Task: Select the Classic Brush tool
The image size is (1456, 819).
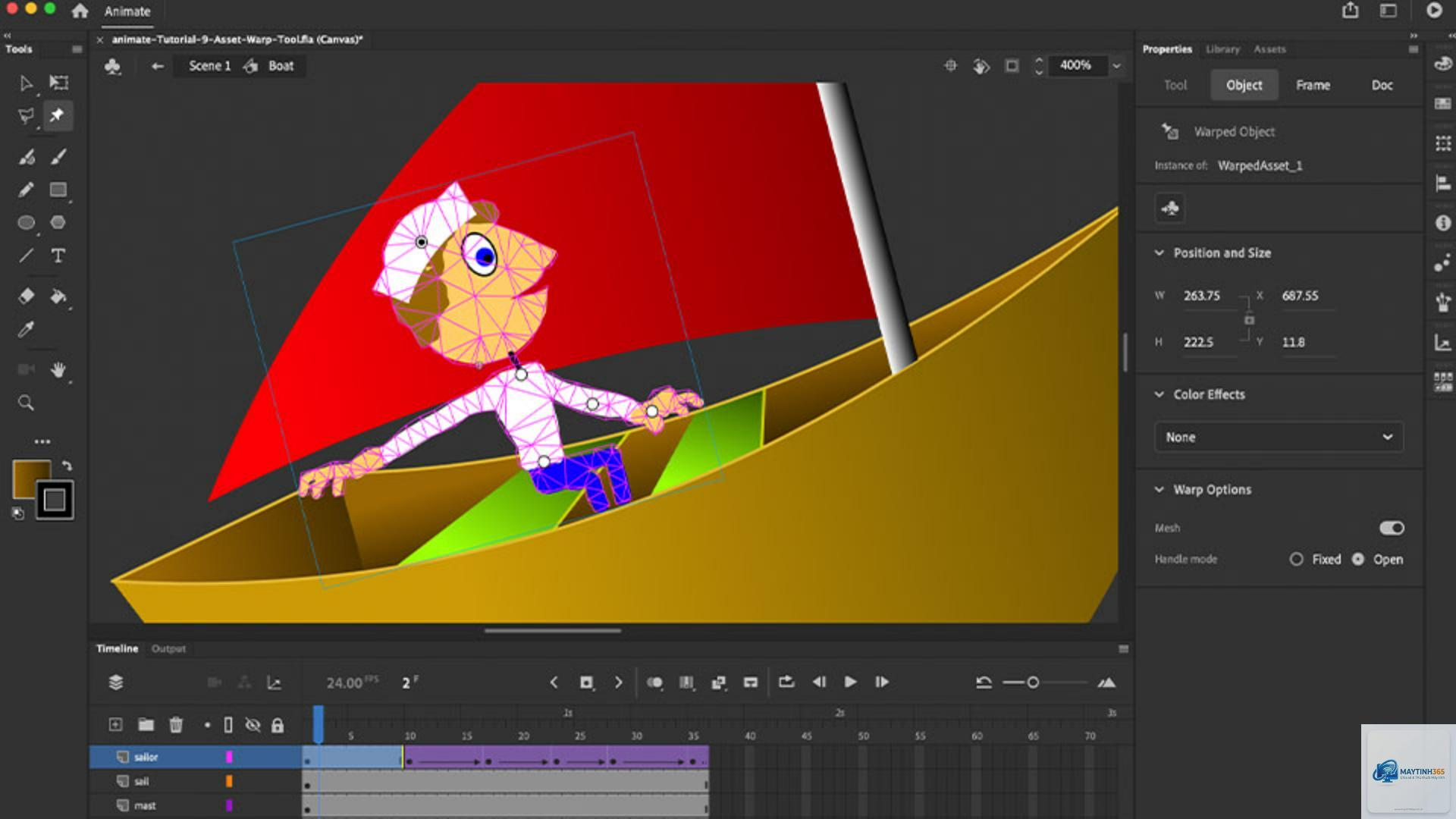Action: click(58, 157)
